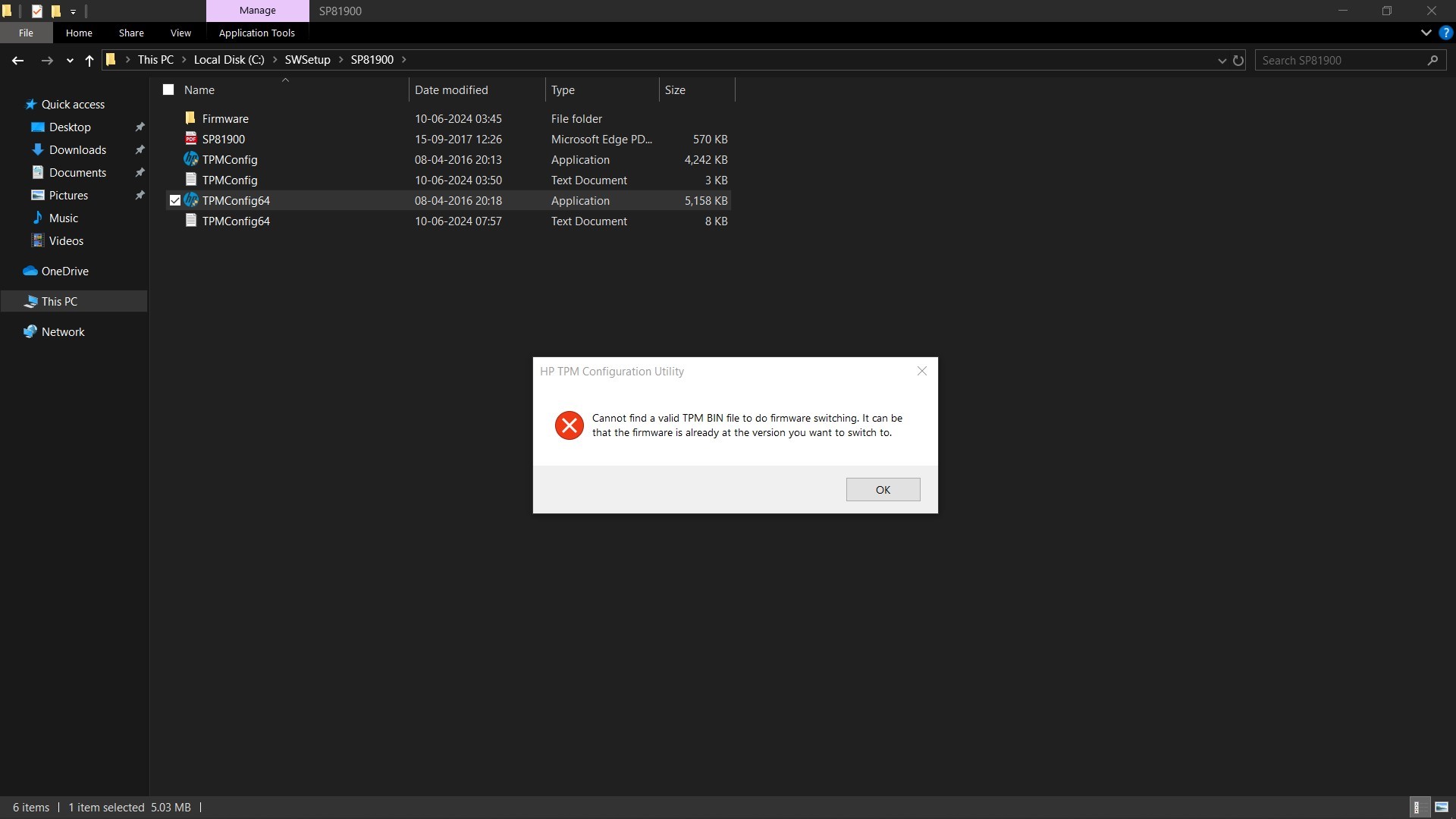The width and height of the screenshot is (1456, 819).
Task: Click the Firmware folder icon
Action: point(190,118)
